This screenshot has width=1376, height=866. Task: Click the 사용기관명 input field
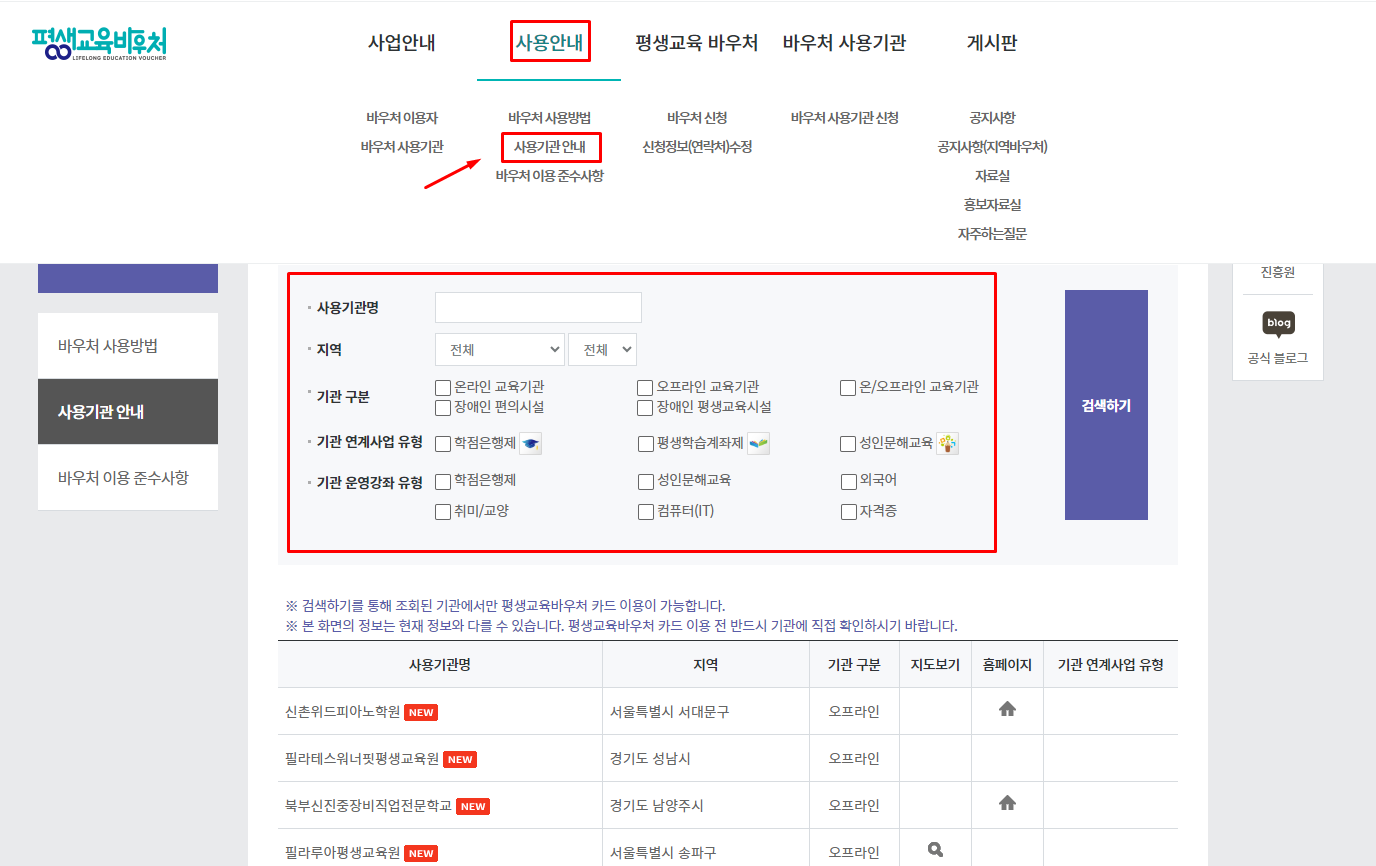pyautogui.click(x=538, y=307)
